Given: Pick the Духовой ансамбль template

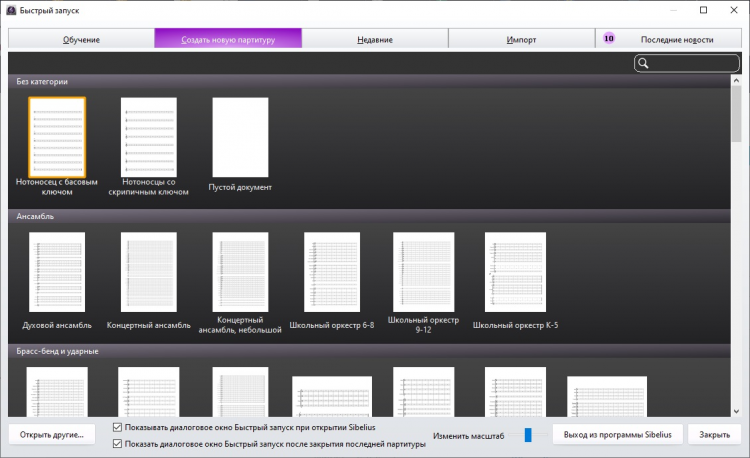Looking at the screenshot, I should pyautogui.click(x=57, y=272).
